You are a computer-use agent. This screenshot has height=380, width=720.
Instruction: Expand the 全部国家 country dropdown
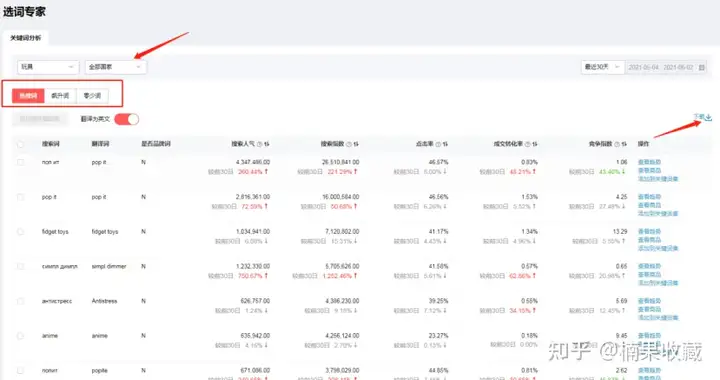pos(116,67)
